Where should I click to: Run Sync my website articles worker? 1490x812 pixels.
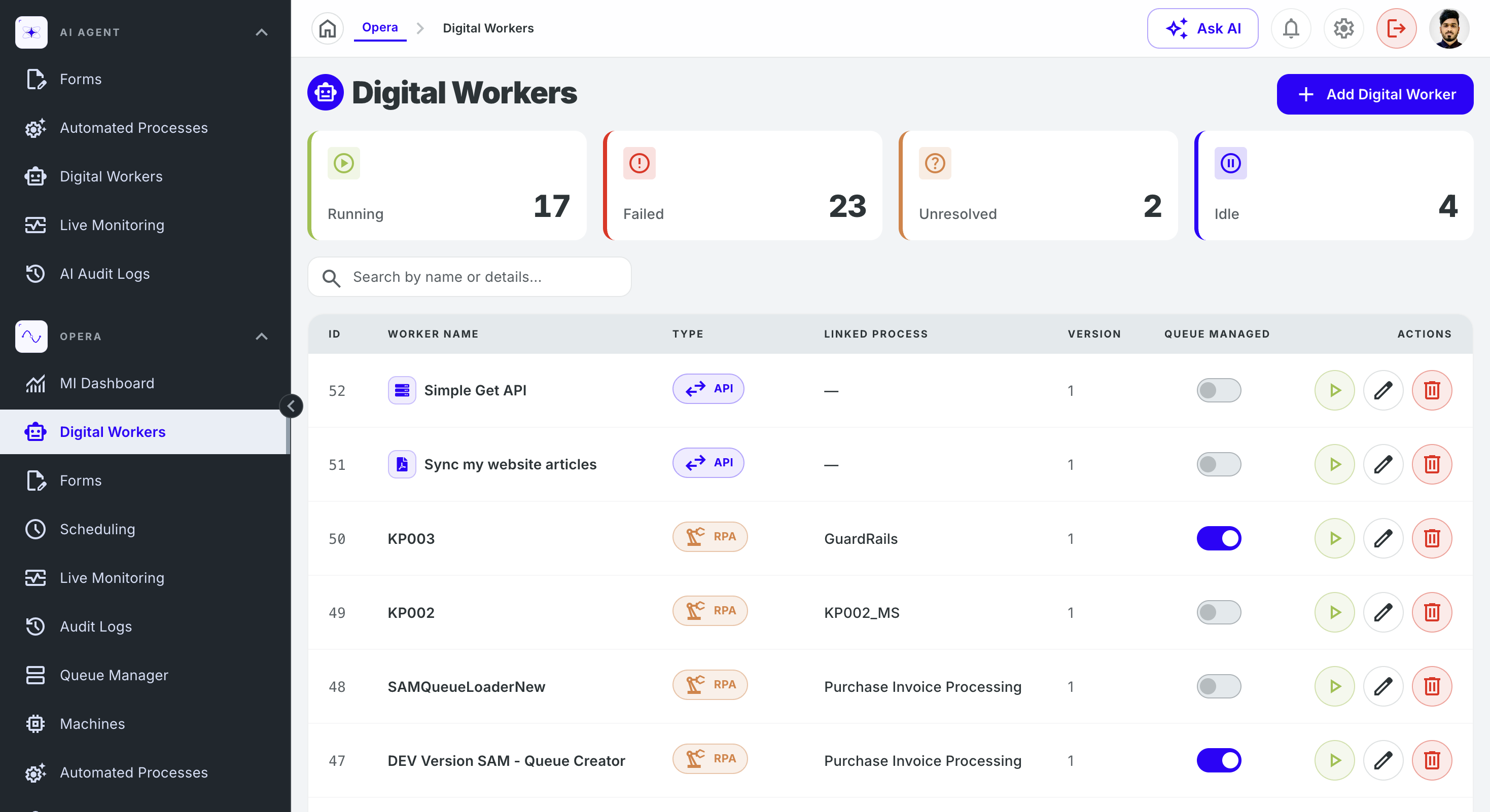(x=1334, y=464)
